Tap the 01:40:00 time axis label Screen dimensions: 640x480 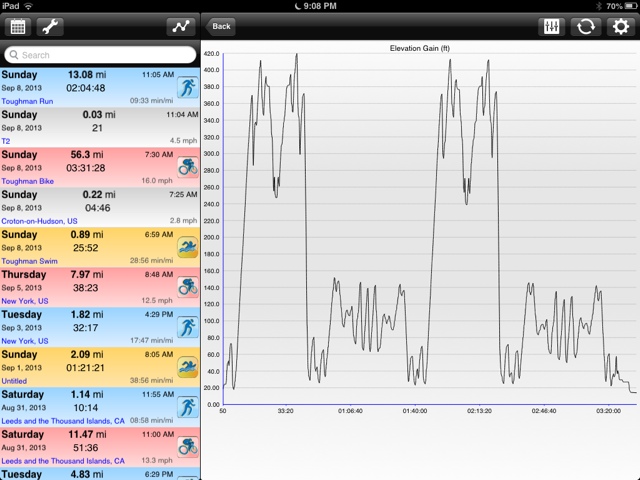point(415,411)
